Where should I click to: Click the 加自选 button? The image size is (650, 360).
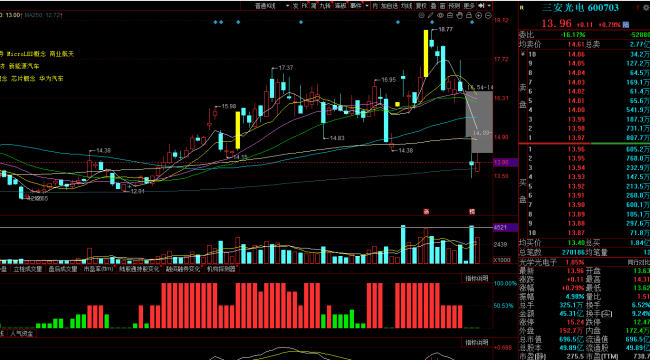click(x=389, y=6)
